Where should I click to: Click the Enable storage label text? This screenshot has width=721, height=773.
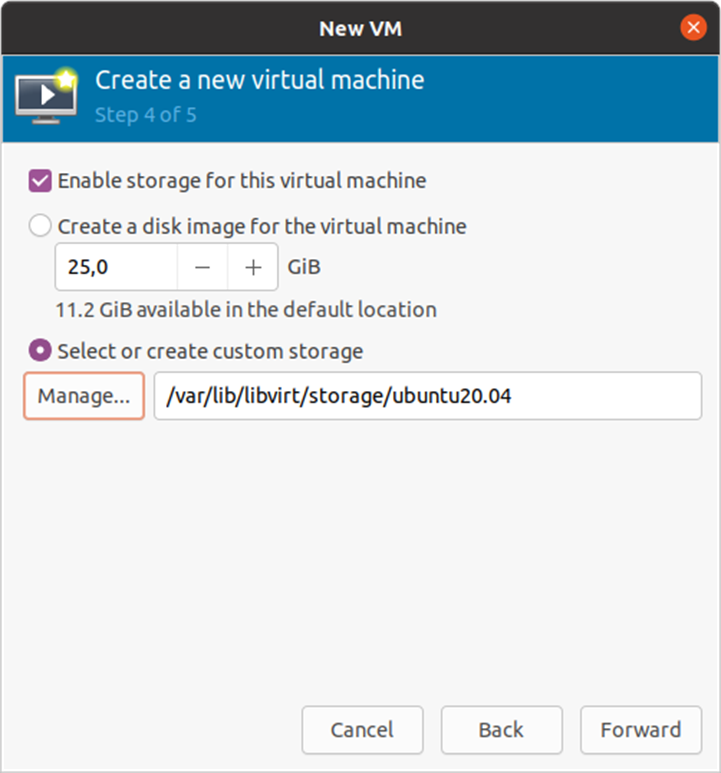pos(241,181)
